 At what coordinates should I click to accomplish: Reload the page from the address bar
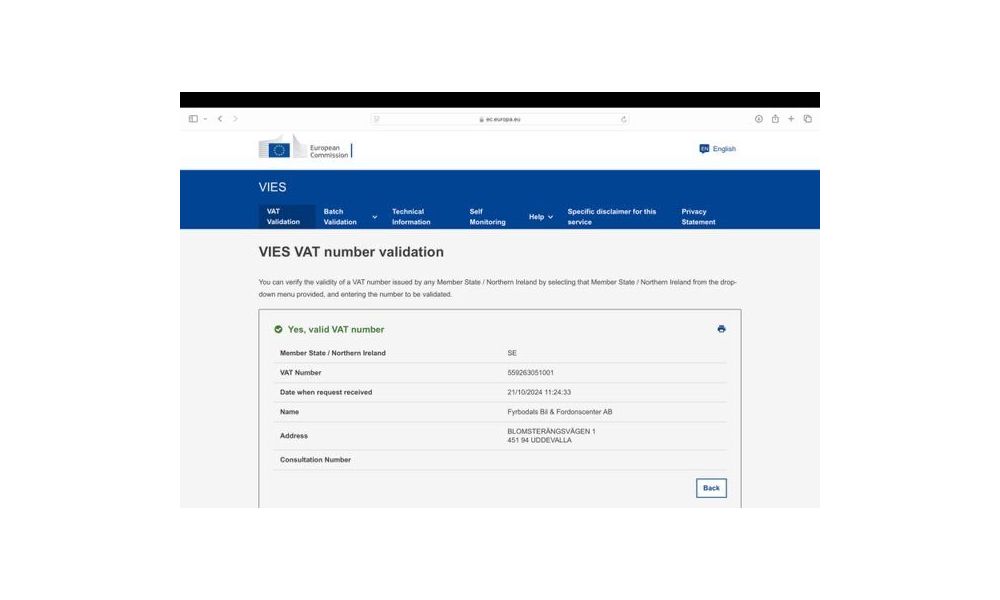[624, 119]
